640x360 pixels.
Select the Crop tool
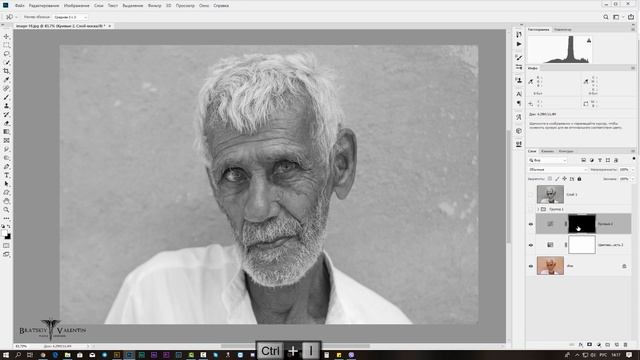(7, 71)
